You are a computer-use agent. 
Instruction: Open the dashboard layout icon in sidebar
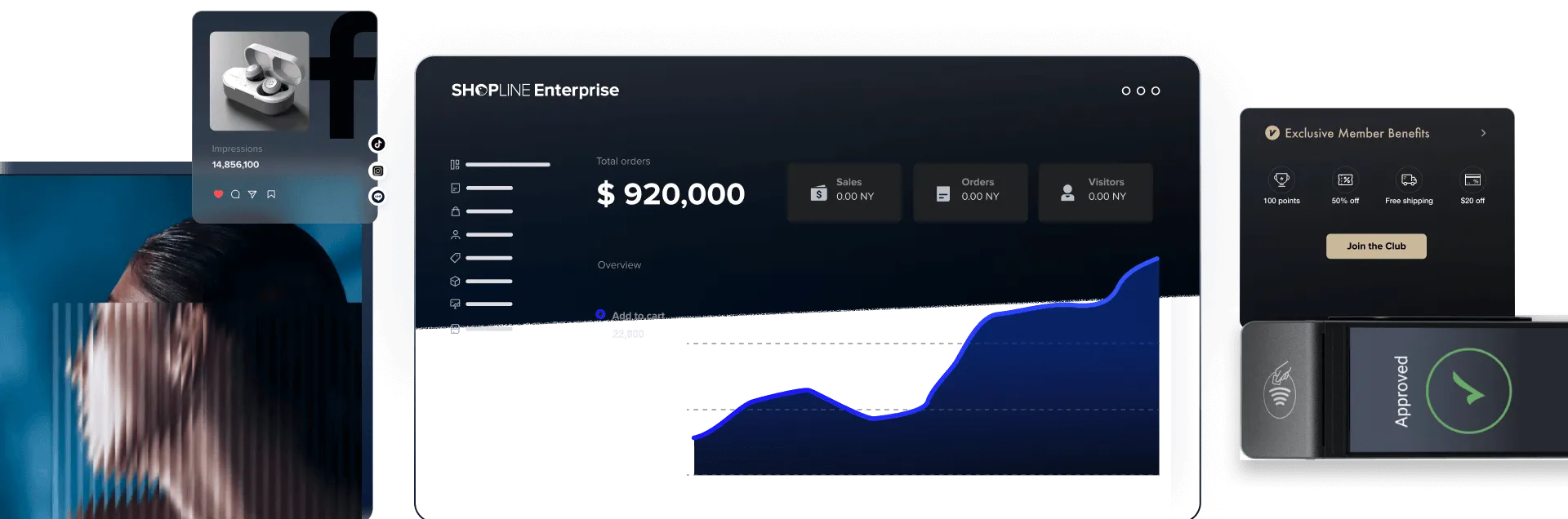click(455, 164)
